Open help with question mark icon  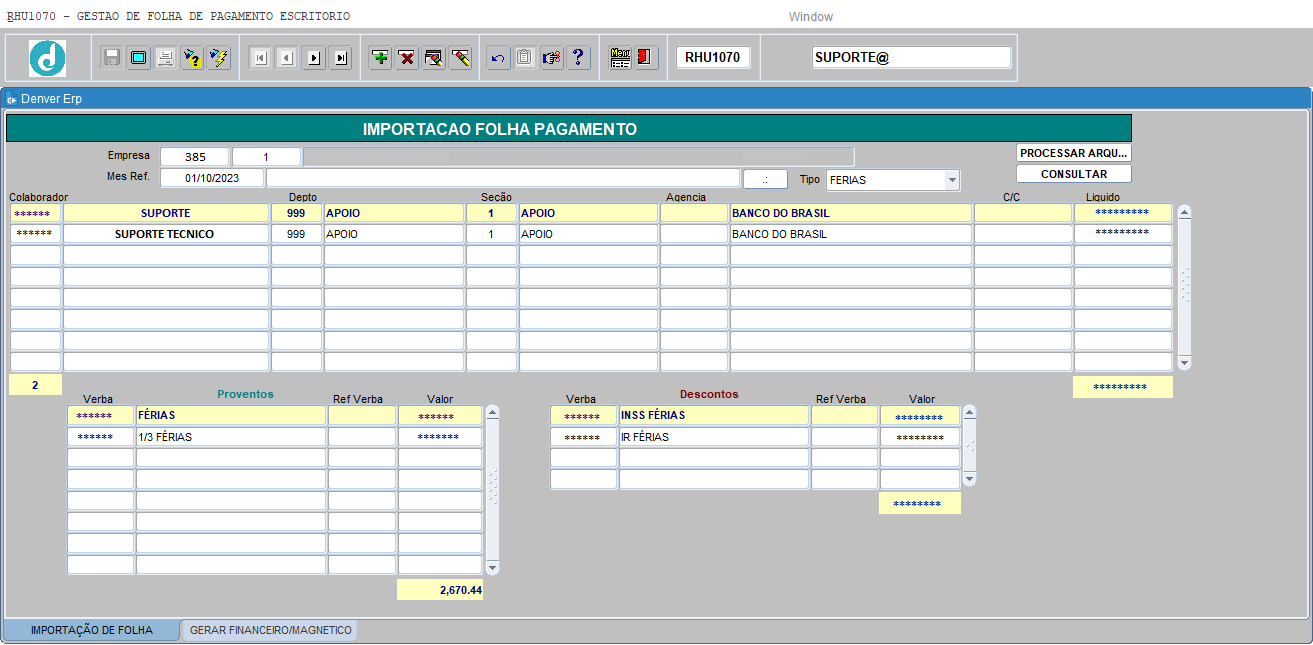(x=577, y=58)
